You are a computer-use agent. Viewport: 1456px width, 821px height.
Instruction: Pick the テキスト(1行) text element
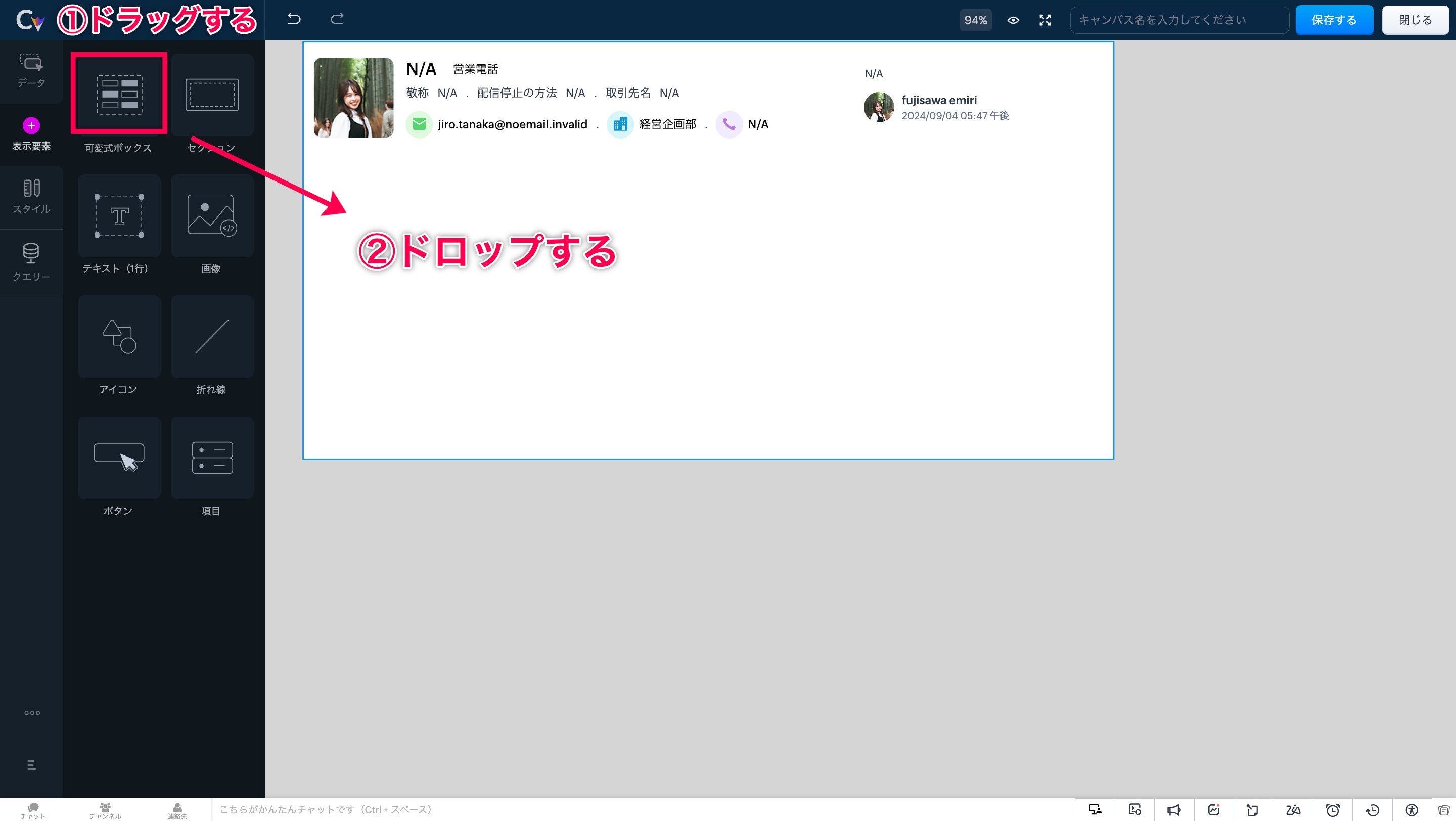[119, 216]
